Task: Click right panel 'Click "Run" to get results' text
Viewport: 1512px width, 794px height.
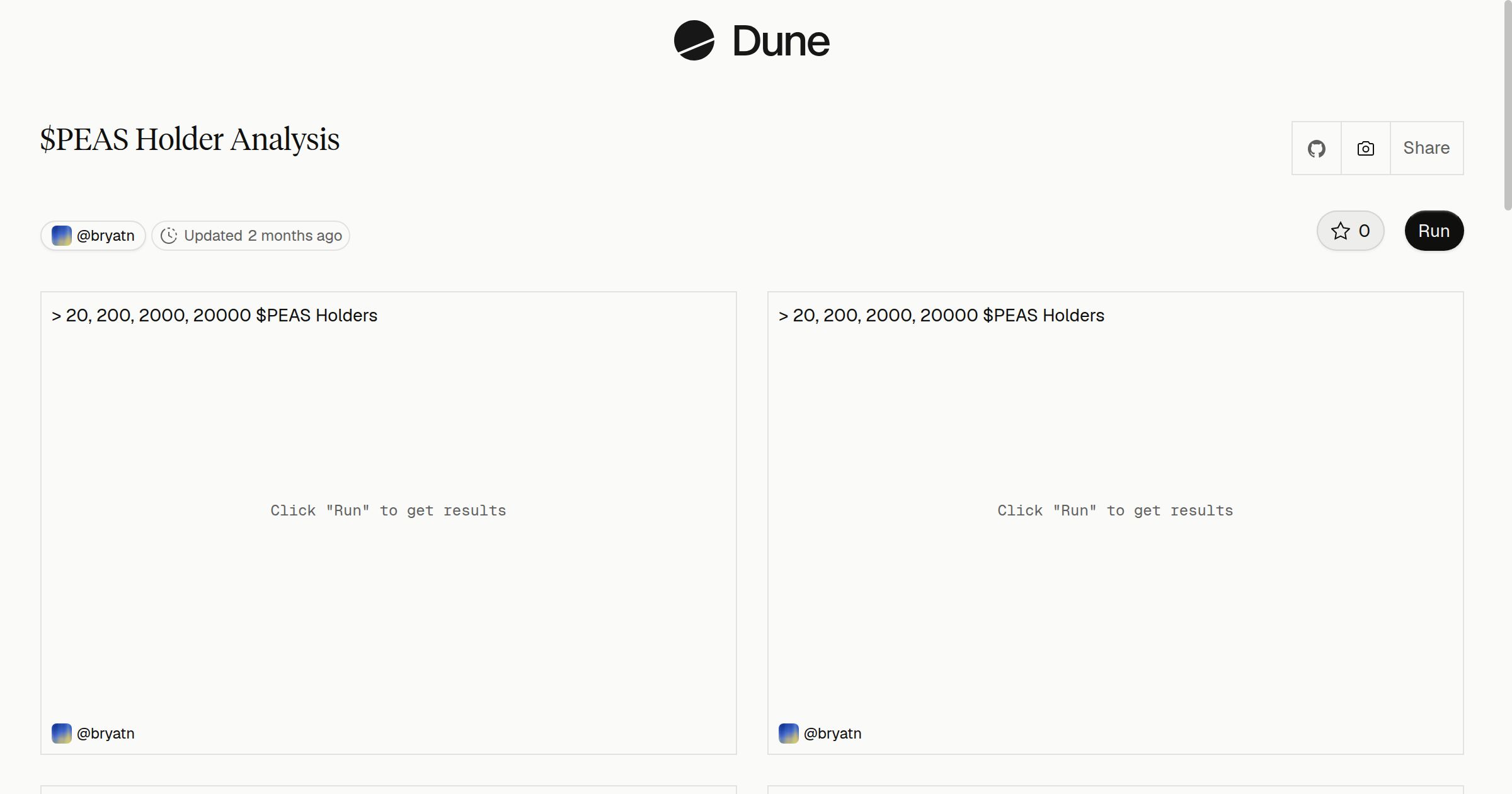Action: pyautogui.click(x=1115, y=510)
